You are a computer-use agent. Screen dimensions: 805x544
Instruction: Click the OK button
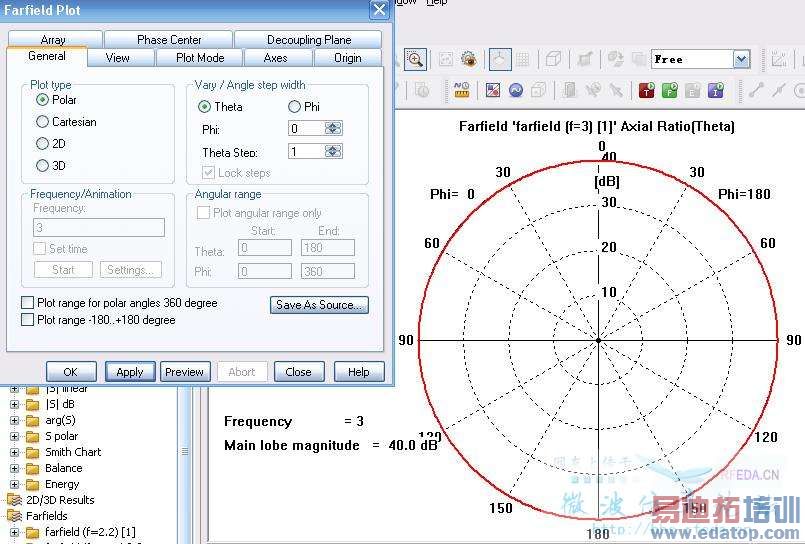click(x=71, y=372)
